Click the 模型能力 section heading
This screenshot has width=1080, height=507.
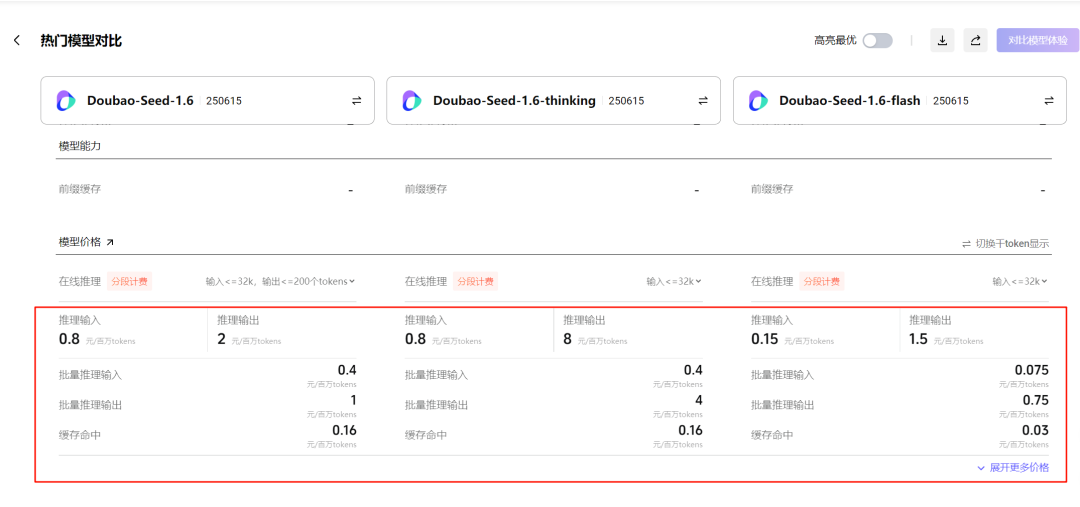(81, 146)
